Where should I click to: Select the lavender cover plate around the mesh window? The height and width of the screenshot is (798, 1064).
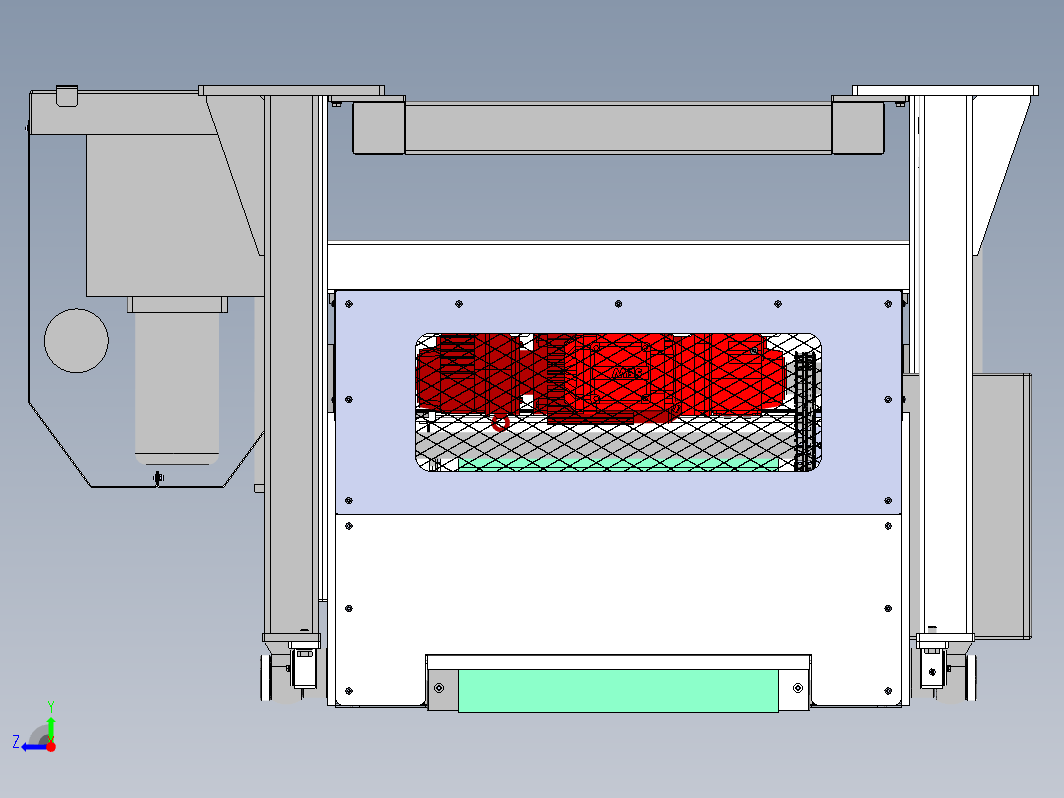618,492
